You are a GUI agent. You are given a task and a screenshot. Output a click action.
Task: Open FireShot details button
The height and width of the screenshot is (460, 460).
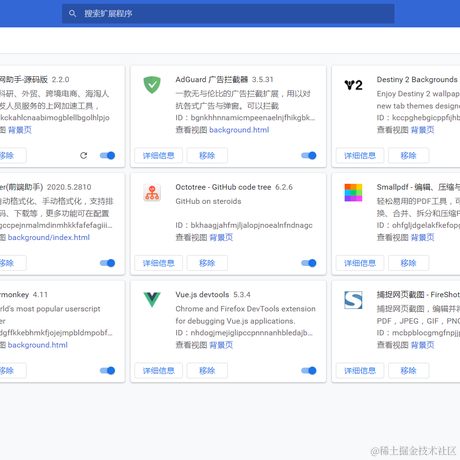tap(360, 370)
